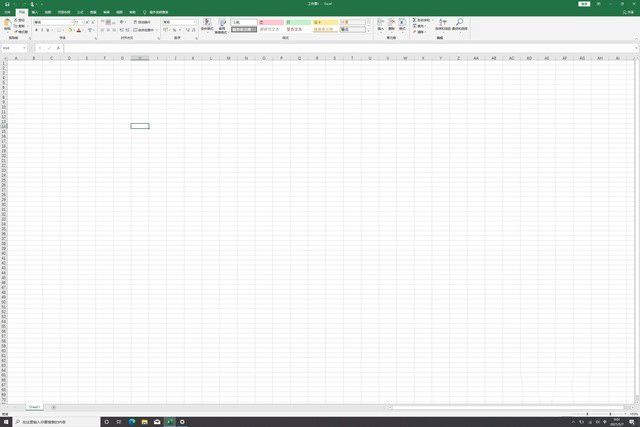The height and width of the screenshot is (427, 640).
Task: Click the Insert Function fx icon
Action: [x=58, y=48]
